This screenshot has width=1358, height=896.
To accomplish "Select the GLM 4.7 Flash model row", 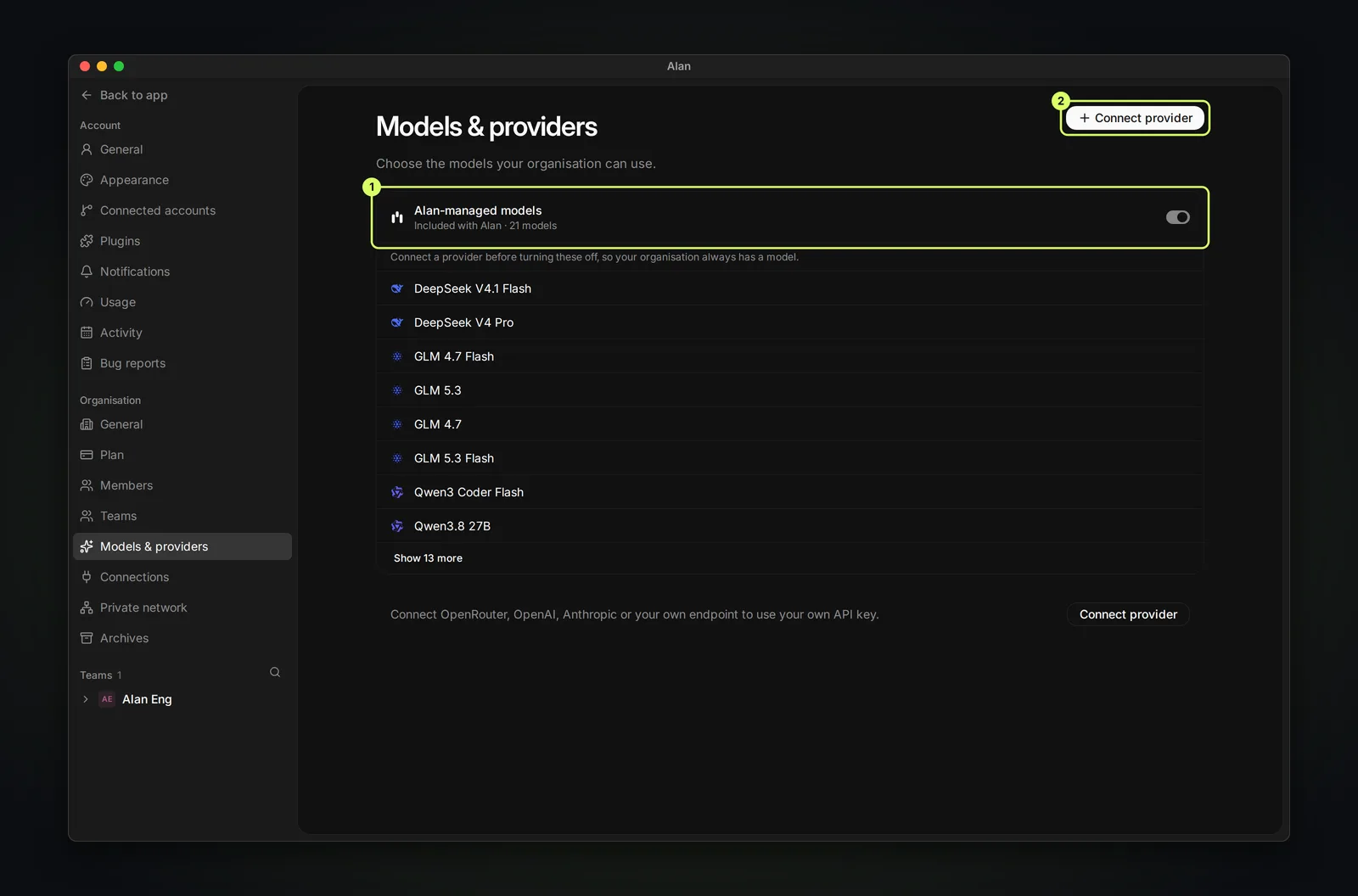I will pyautogui.click(x=790, y=356).
